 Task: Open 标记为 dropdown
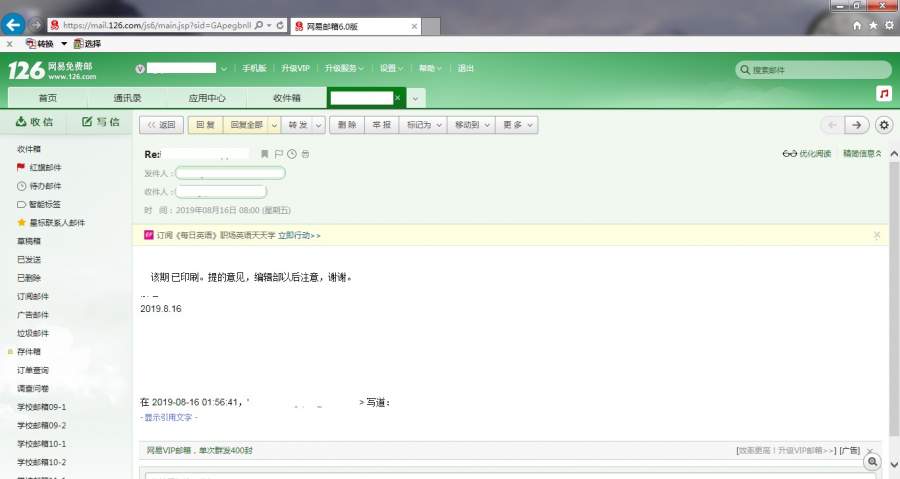pos(424,125)
